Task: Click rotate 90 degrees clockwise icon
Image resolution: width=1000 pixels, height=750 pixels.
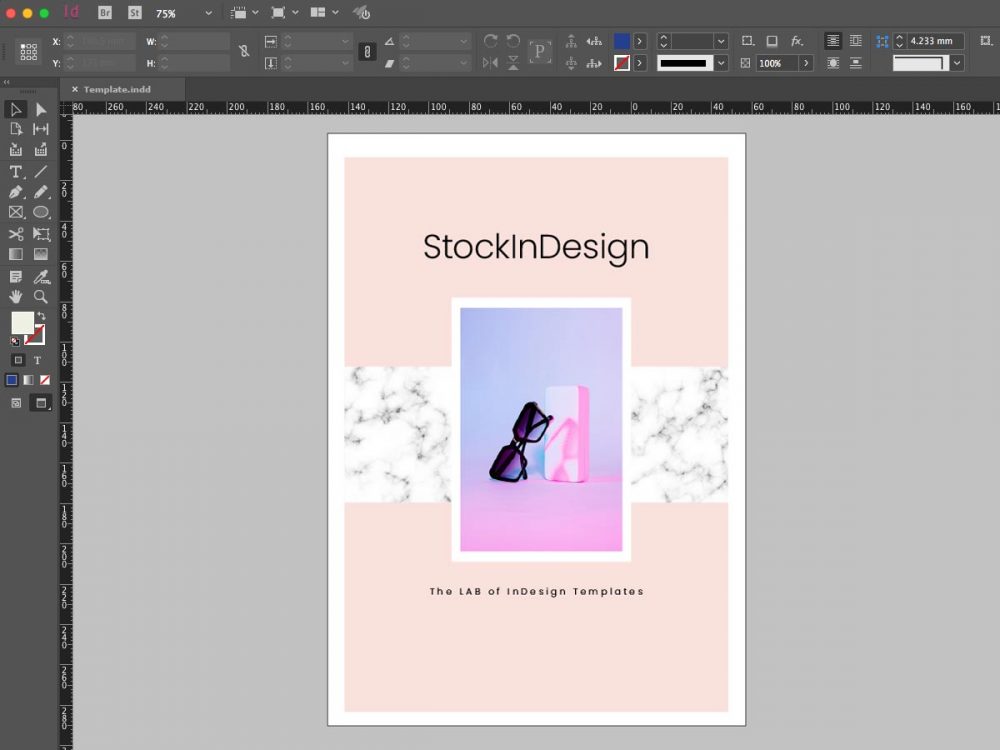Action: click(490, 41)
